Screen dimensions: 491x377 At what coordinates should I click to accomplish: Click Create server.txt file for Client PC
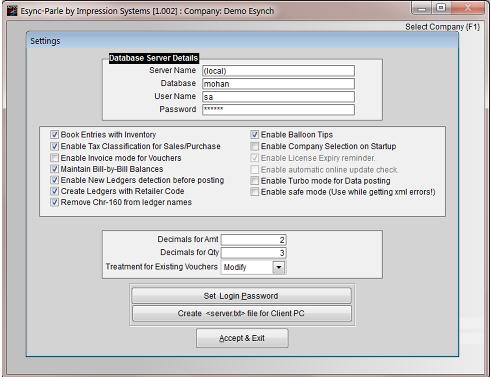click(242, 313)
